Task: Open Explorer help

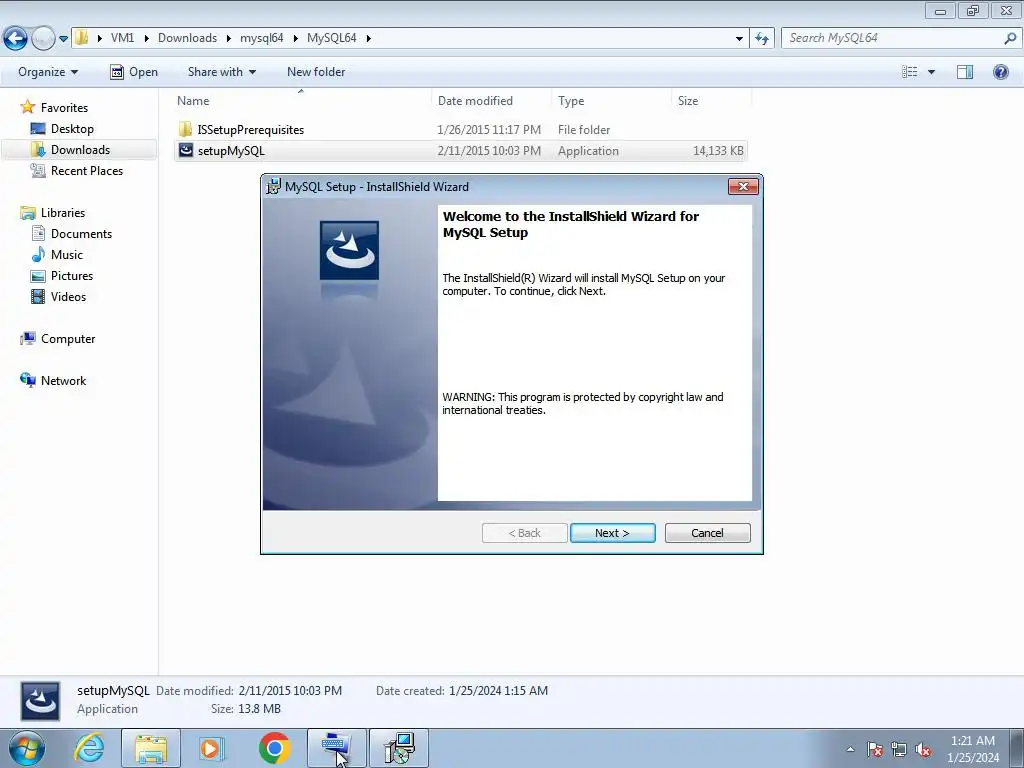Action: (1000, 72)
